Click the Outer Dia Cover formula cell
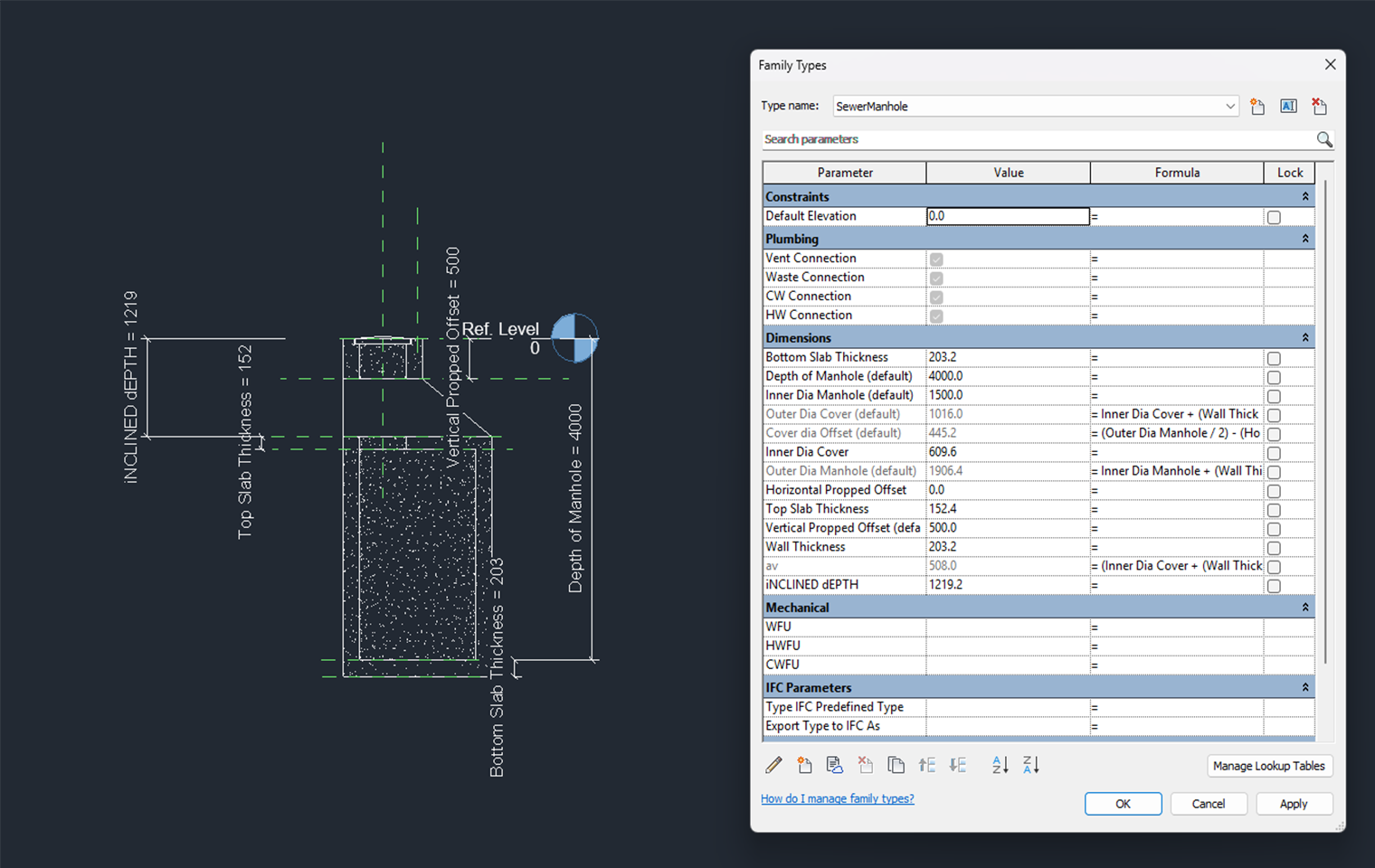The height and width of the screenshot is (868, 1375). click(1176, 414)
